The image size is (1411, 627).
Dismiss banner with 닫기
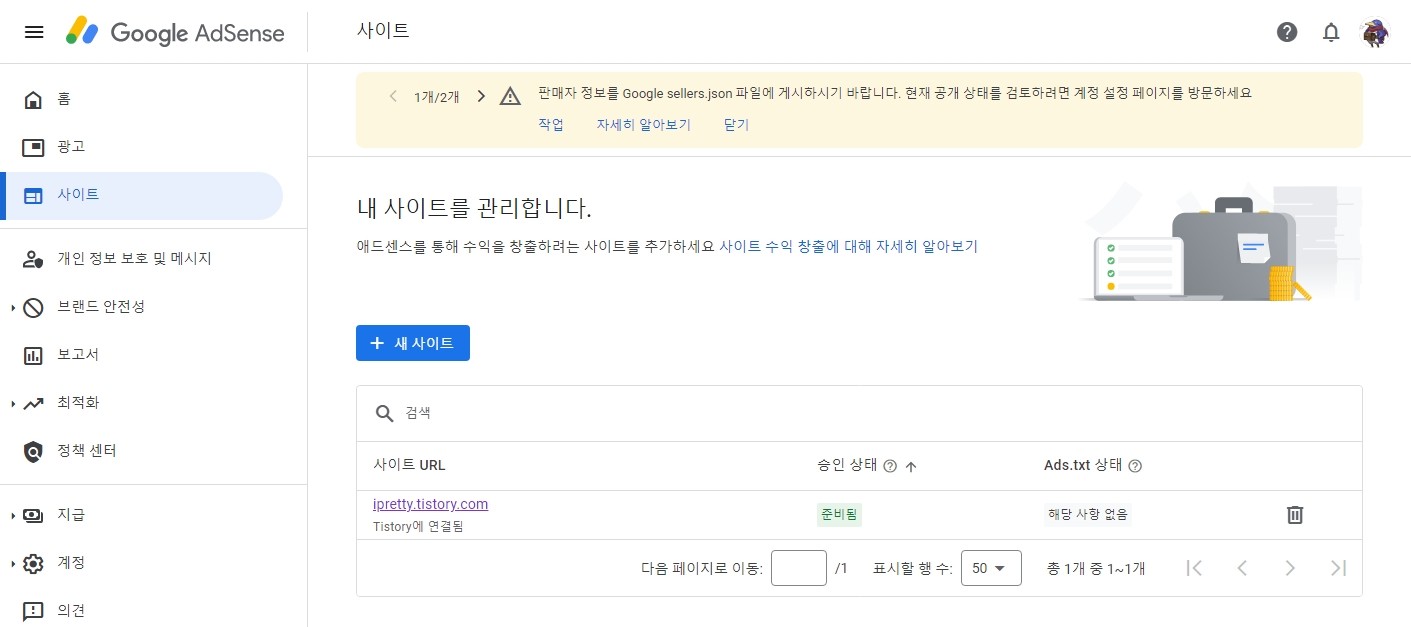(x=736, y=125)
